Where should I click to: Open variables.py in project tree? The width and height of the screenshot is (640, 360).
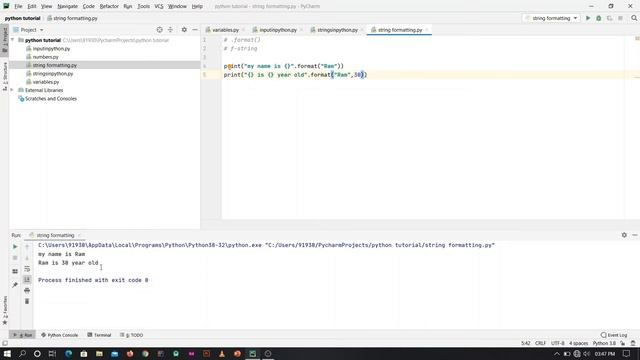[46, 82]
